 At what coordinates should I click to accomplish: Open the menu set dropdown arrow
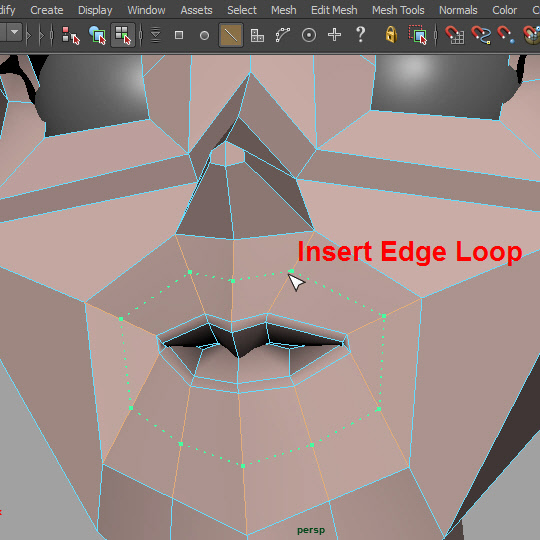click(x=14, y=32)
